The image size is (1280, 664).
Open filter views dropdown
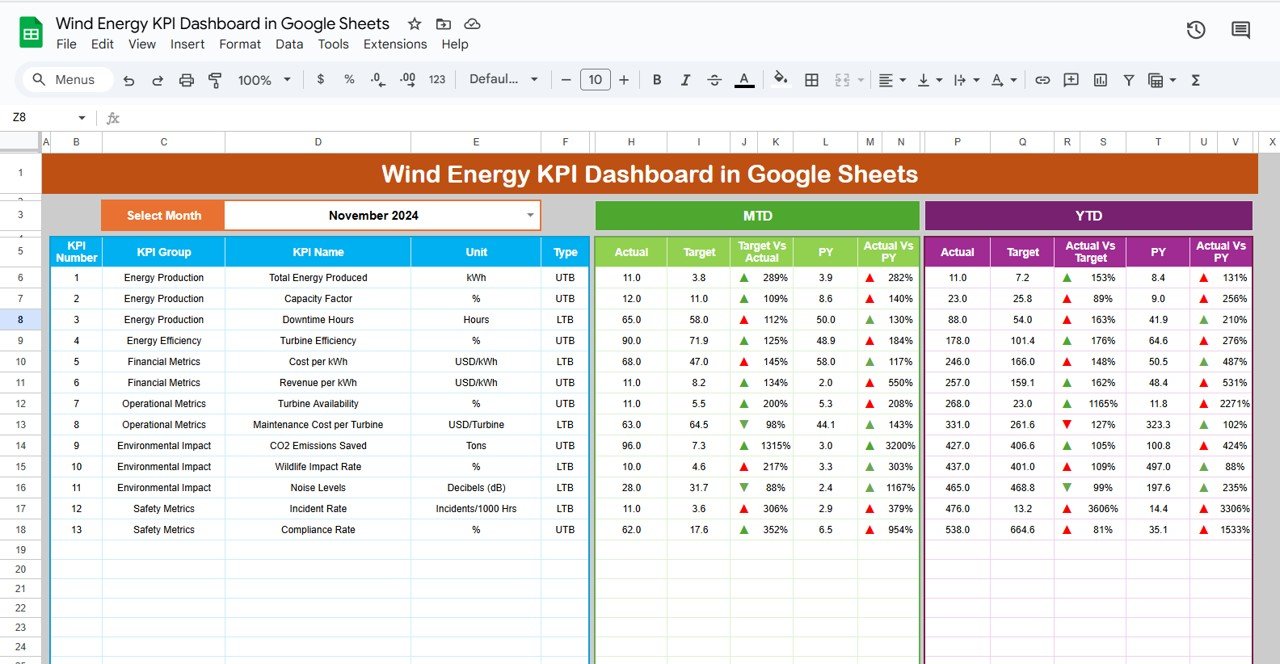[x=1161, y=80]
